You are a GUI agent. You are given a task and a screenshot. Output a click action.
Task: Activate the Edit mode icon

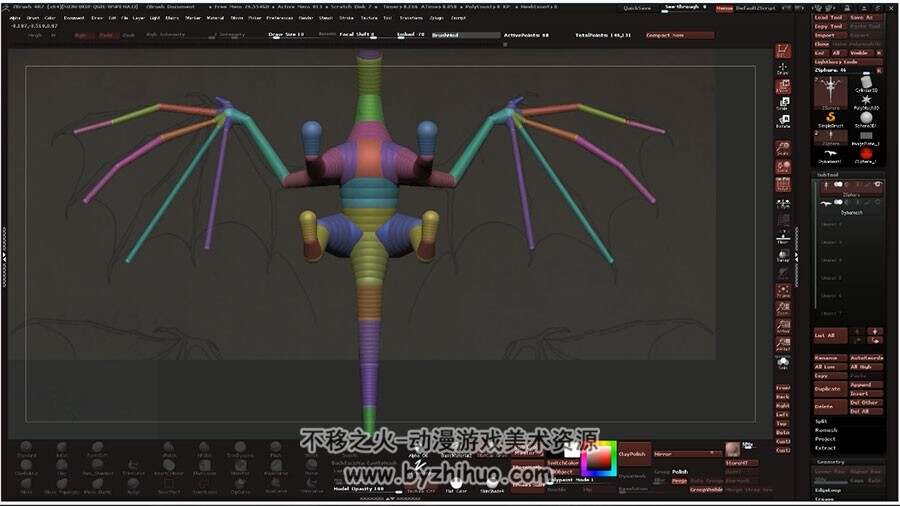point(783,51)
